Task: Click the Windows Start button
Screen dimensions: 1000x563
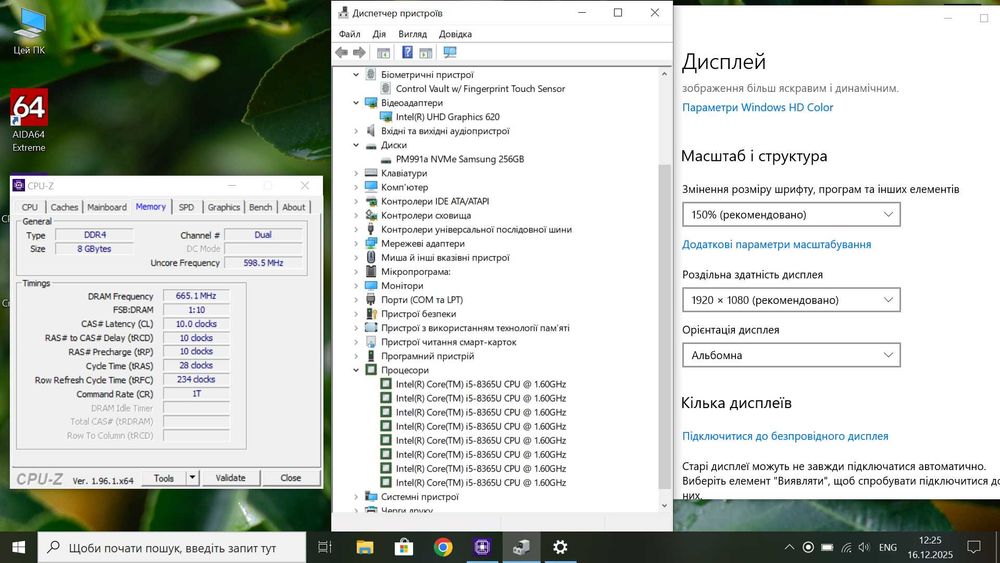Action: [x=18, y=547]
